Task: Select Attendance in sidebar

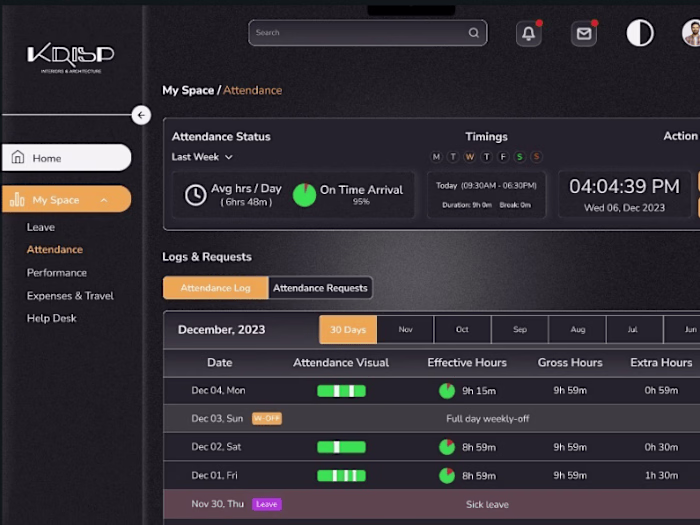Action: pos(54,250)
